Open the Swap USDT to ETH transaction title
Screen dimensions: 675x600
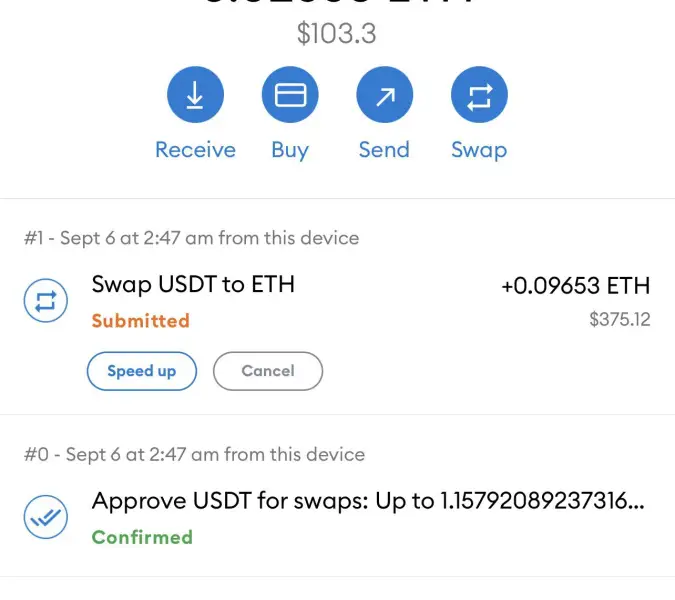coord(193,285)
